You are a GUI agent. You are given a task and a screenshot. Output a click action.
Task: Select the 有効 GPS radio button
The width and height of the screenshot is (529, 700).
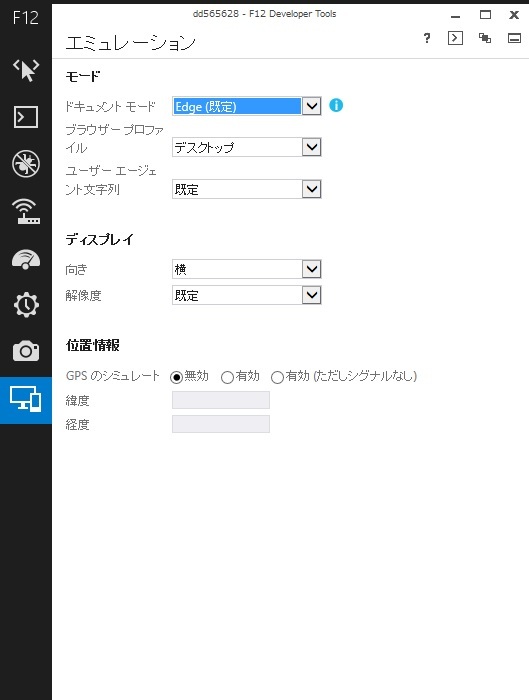tap(227, 377)
